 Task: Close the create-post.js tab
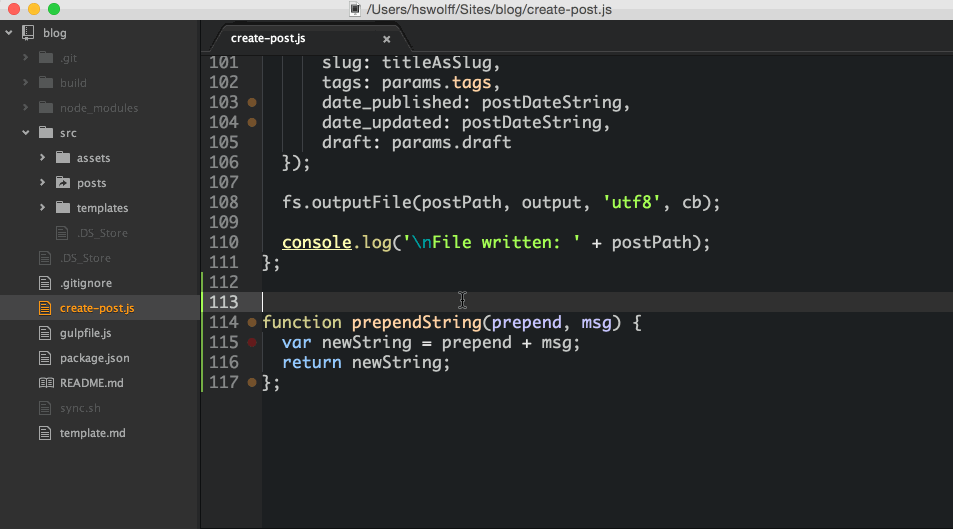[387, 39]
